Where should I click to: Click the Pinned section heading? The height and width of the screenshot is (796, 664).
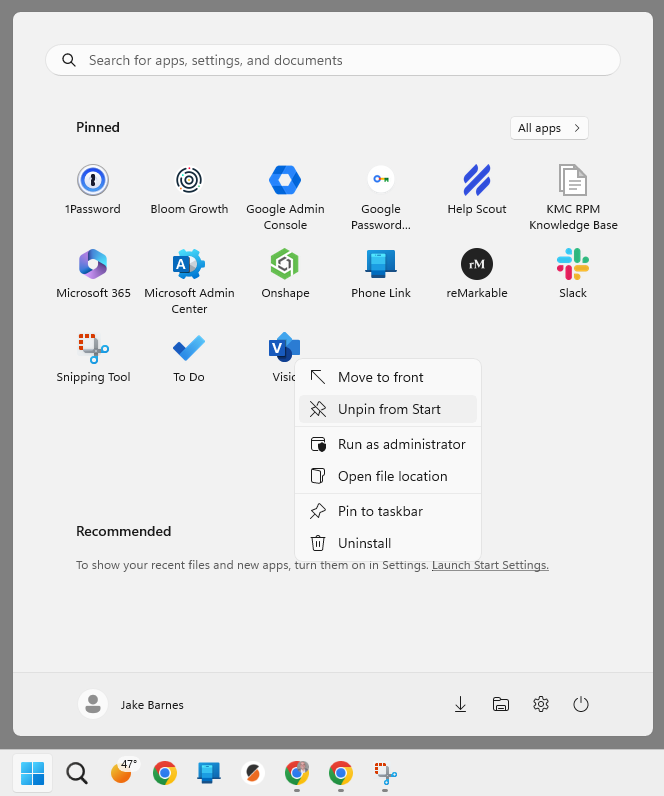pos(98,127)
